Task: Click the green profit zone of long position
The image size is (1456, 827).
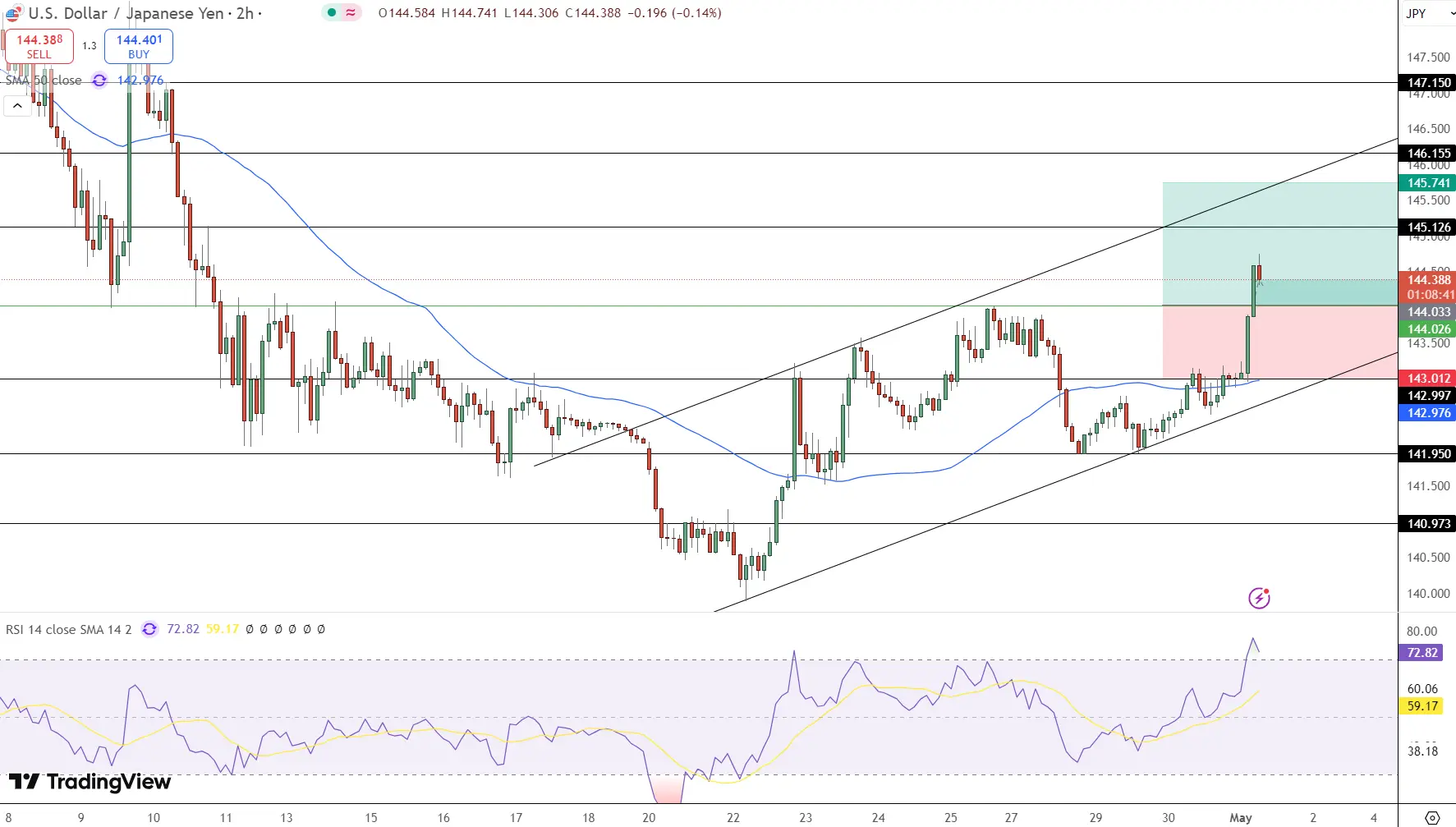Action: (1279, 244)
